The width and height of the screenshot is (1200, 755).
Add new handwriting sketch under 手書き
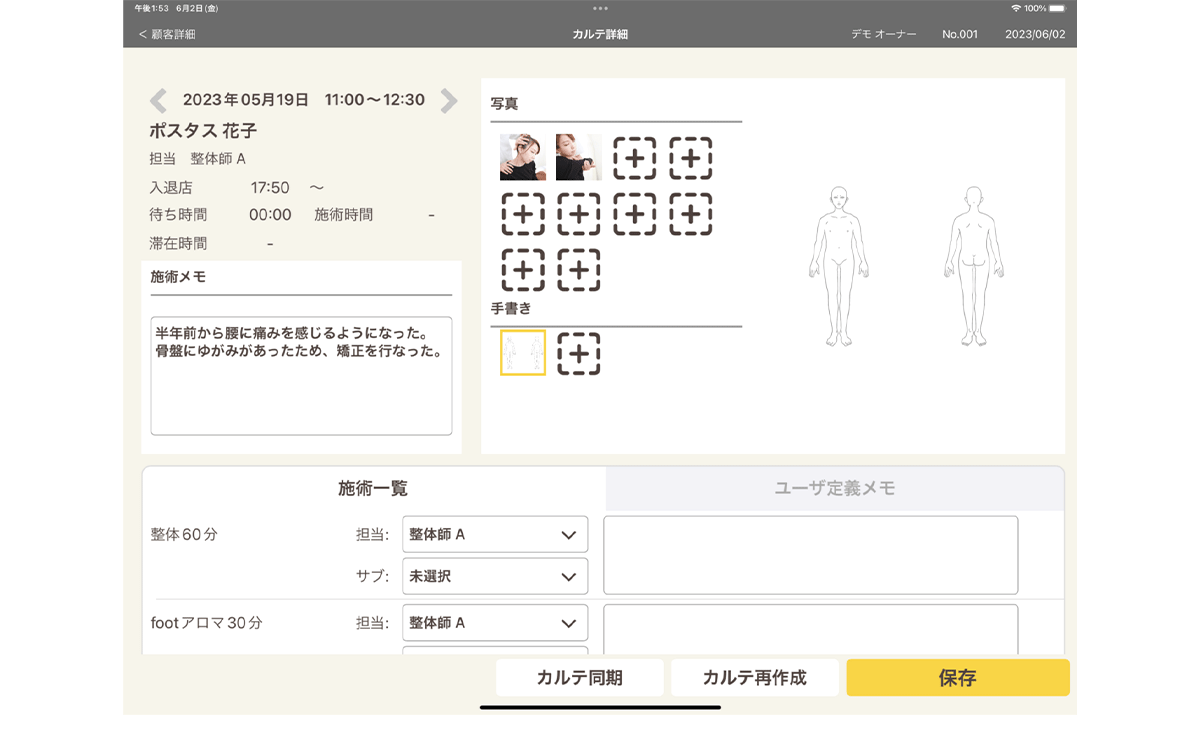click(x=579, y=353)
